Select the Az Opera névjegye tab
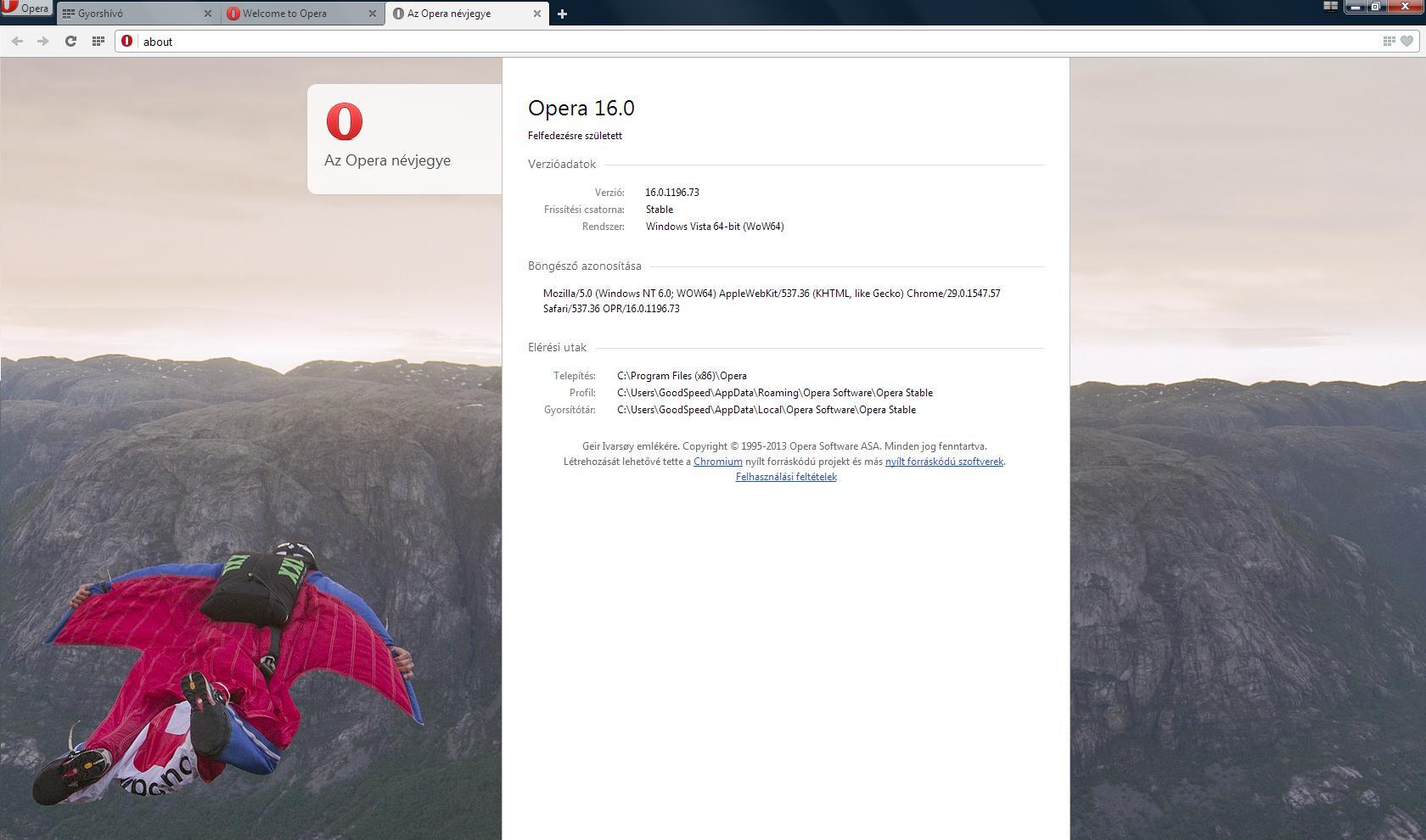 (467, 14)
